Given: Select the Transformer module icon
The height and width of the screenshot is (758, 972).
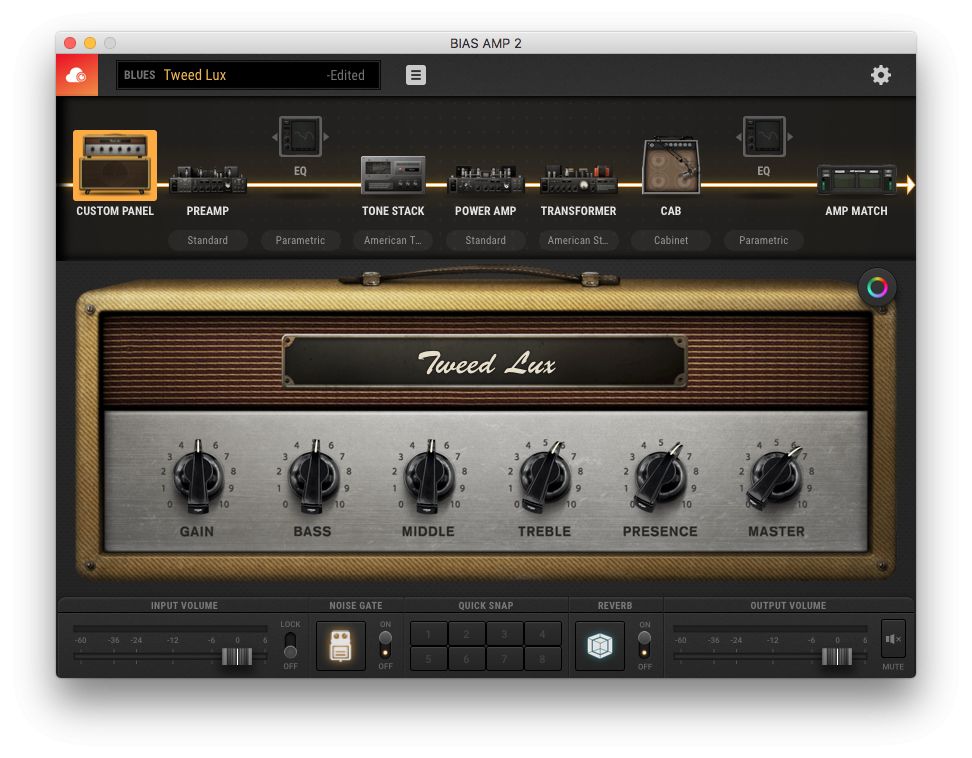Looking at the screenshot, I should (578, 182).
